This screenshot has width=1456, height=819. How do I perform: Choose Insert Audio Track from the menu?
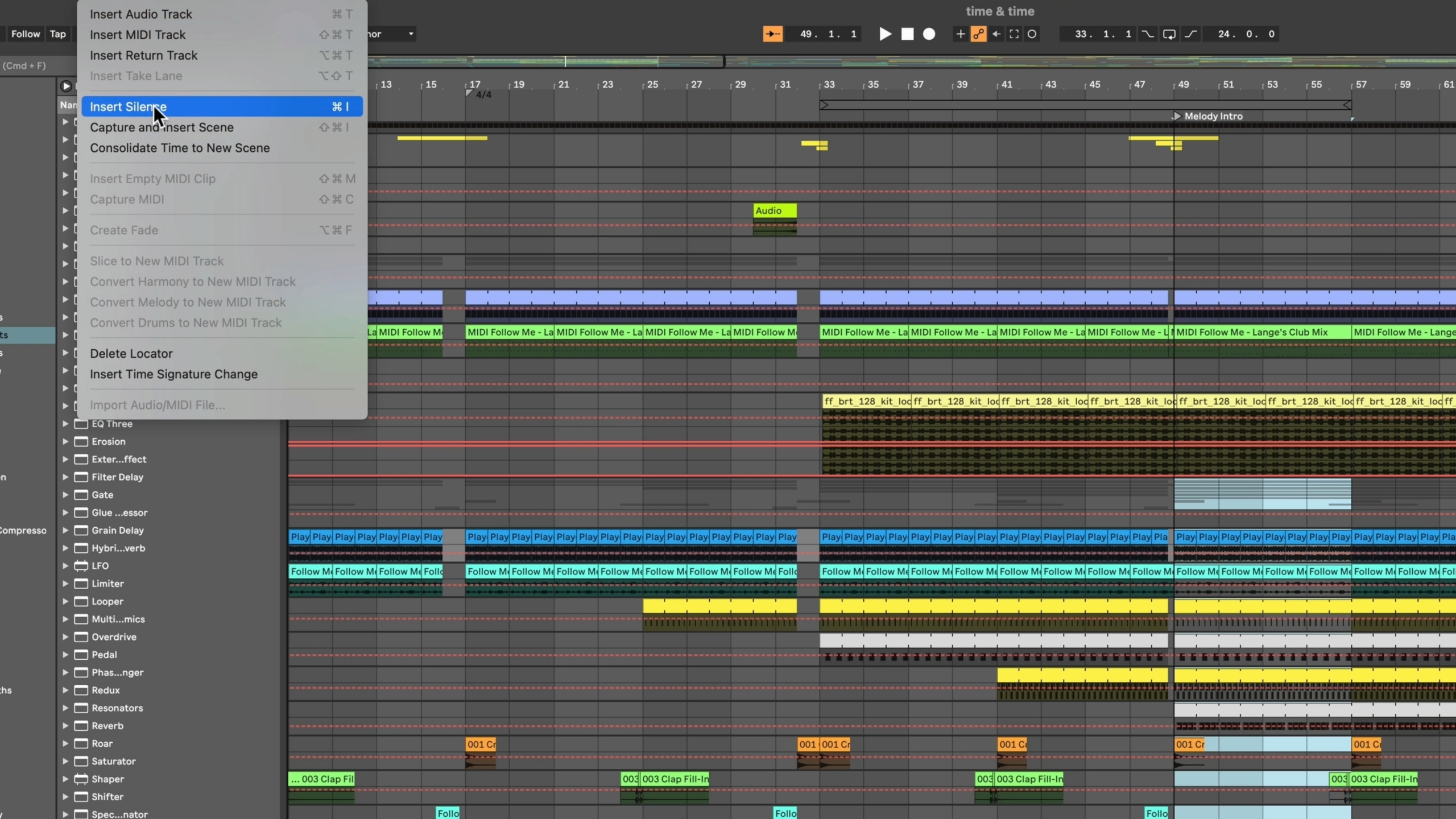222,14
